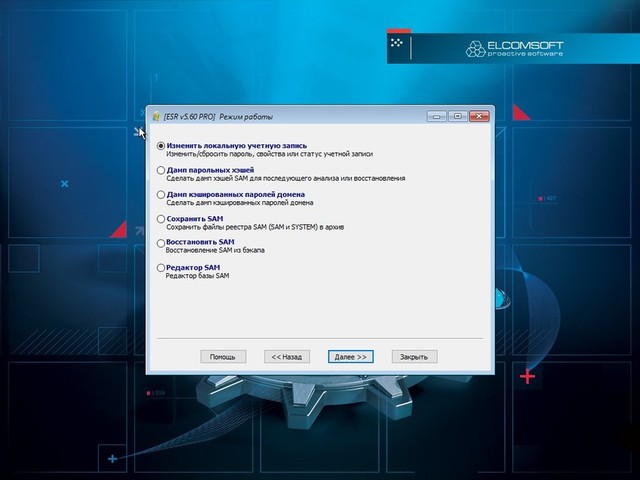Click the ESR key icon in title bar
The height and width of the screenshot is (480, 640).
[x=157, y=116]
